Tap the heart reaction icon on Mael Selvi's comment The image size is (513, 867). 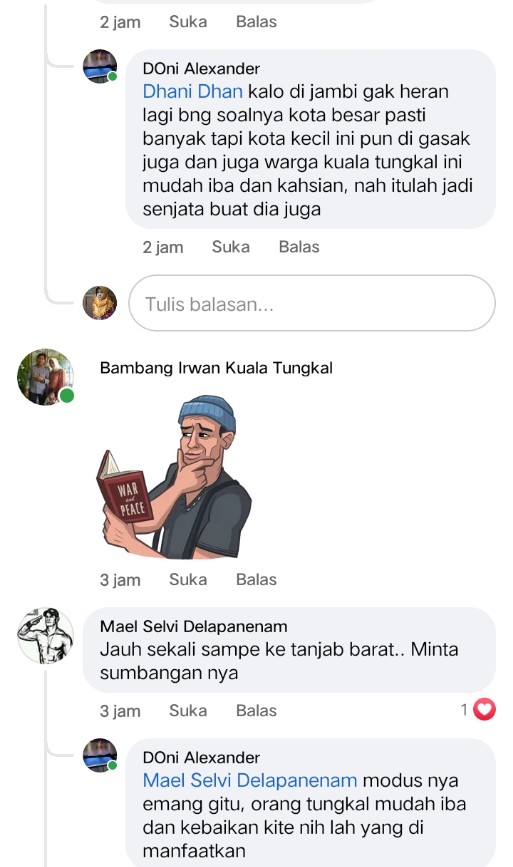pyautogui.click(x=484, y=709)
